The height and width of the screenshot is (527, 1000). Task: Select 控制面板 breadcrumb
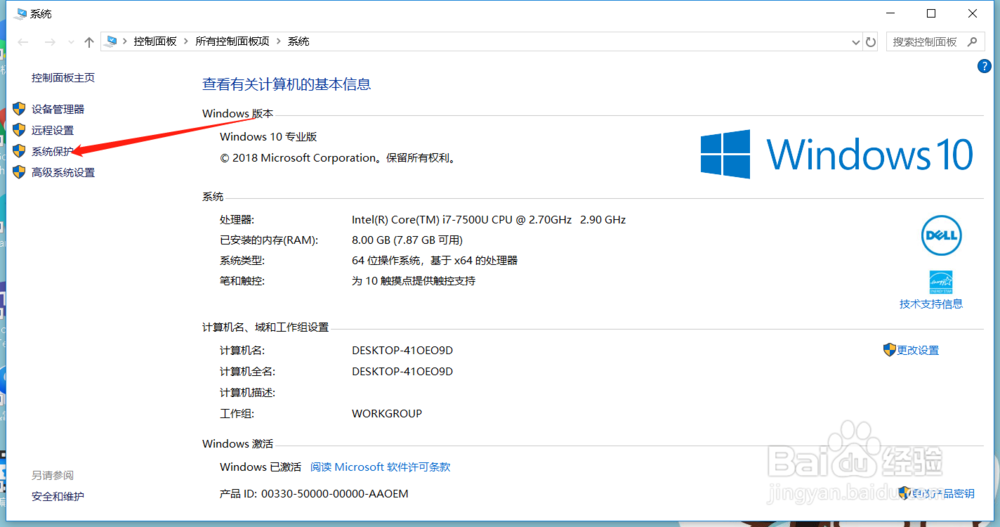coord(155,41)
